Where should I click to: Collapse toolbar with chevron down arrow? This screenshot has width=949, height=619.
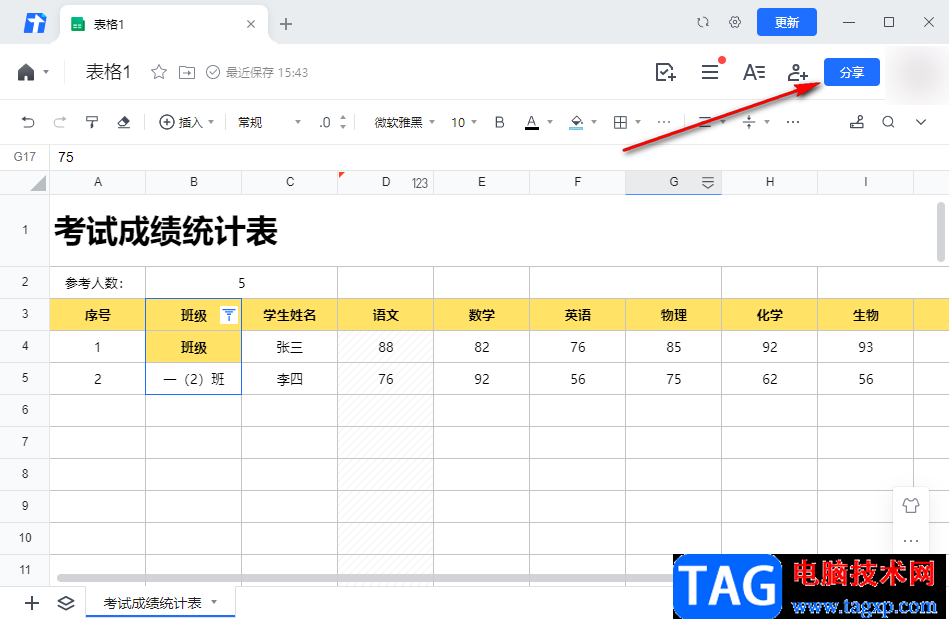point(921,122)
